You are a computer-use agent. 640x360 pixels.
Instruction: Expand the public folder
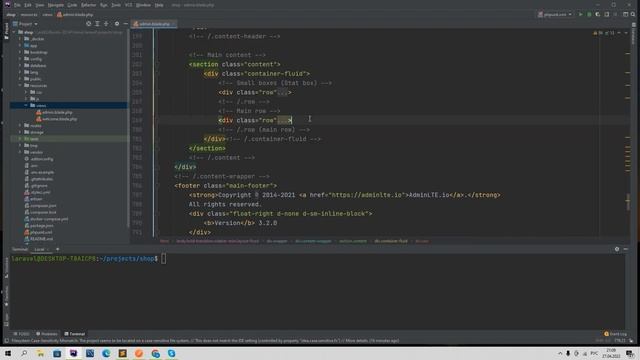pyautogui.click(x=20, y=79)
